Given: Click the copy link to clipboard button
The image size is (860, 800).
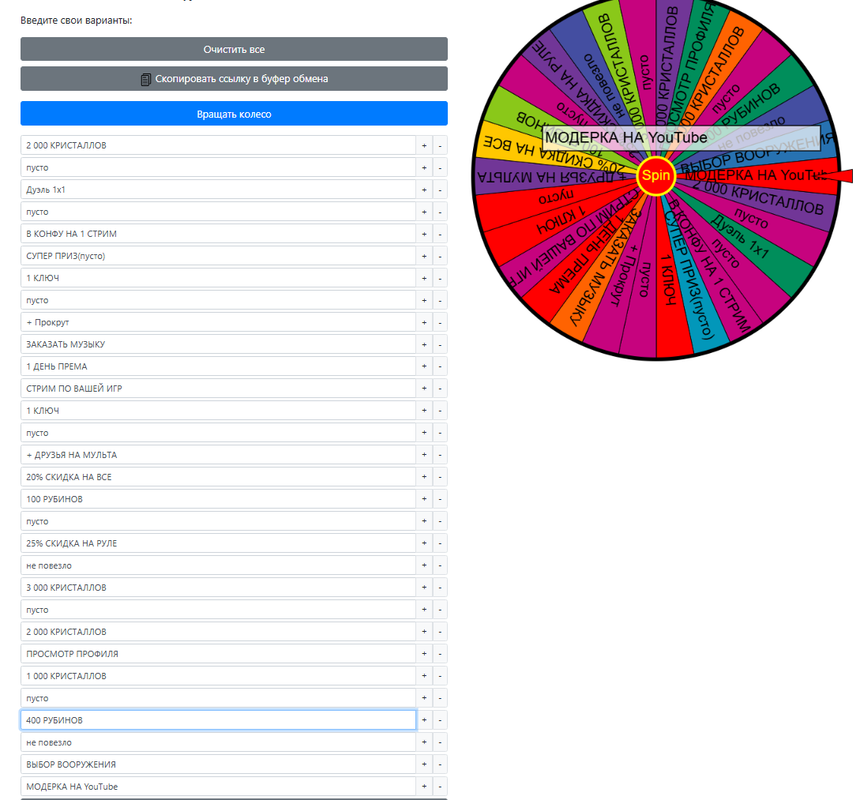Looking at the screenshot, I should 234,79.
